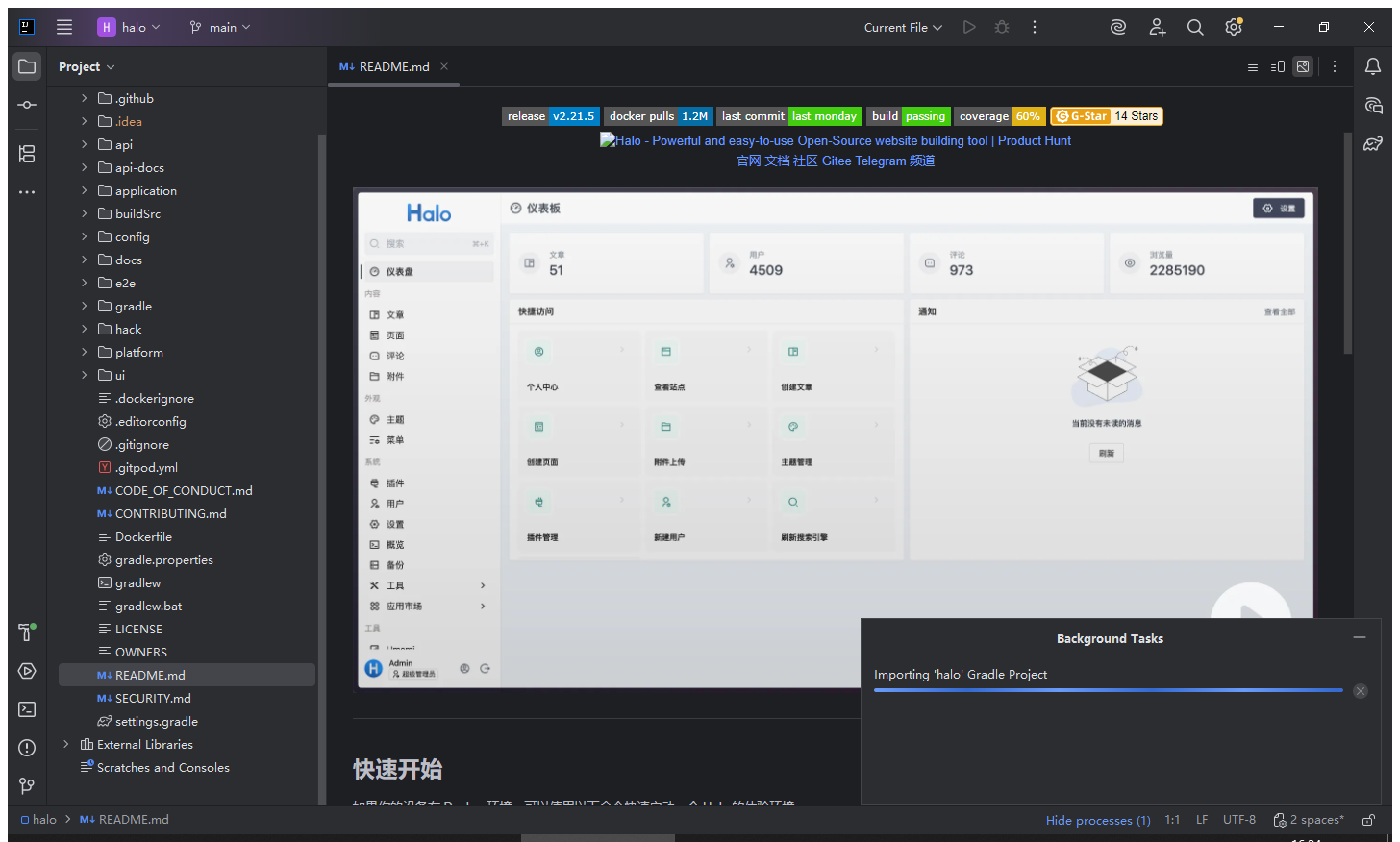Open the Gradle elephant tool window
Viewport: 1400px width, 842px height.
(x=1373, y=143)
